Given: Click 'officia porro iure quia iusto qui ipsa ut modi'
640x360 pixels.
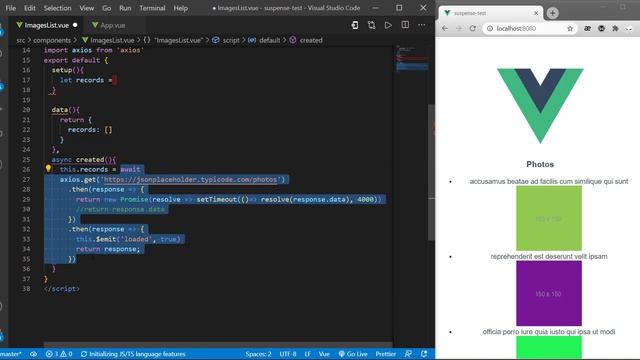Looking at the screenshot, I should coord(549,332).
